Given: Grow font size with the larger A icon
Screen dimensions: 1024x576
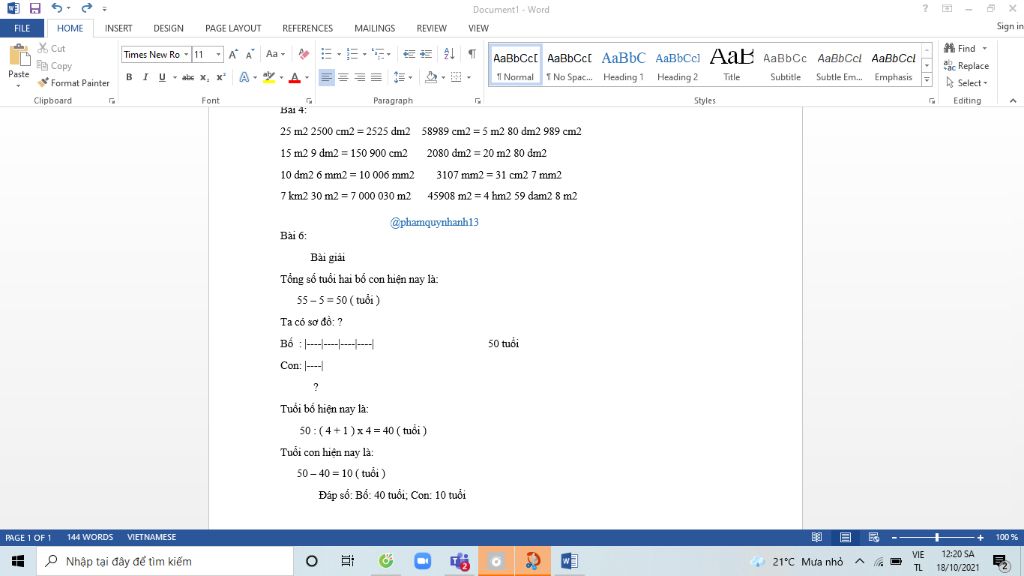Looking at the screenshot, I should (x=233, y=54).
